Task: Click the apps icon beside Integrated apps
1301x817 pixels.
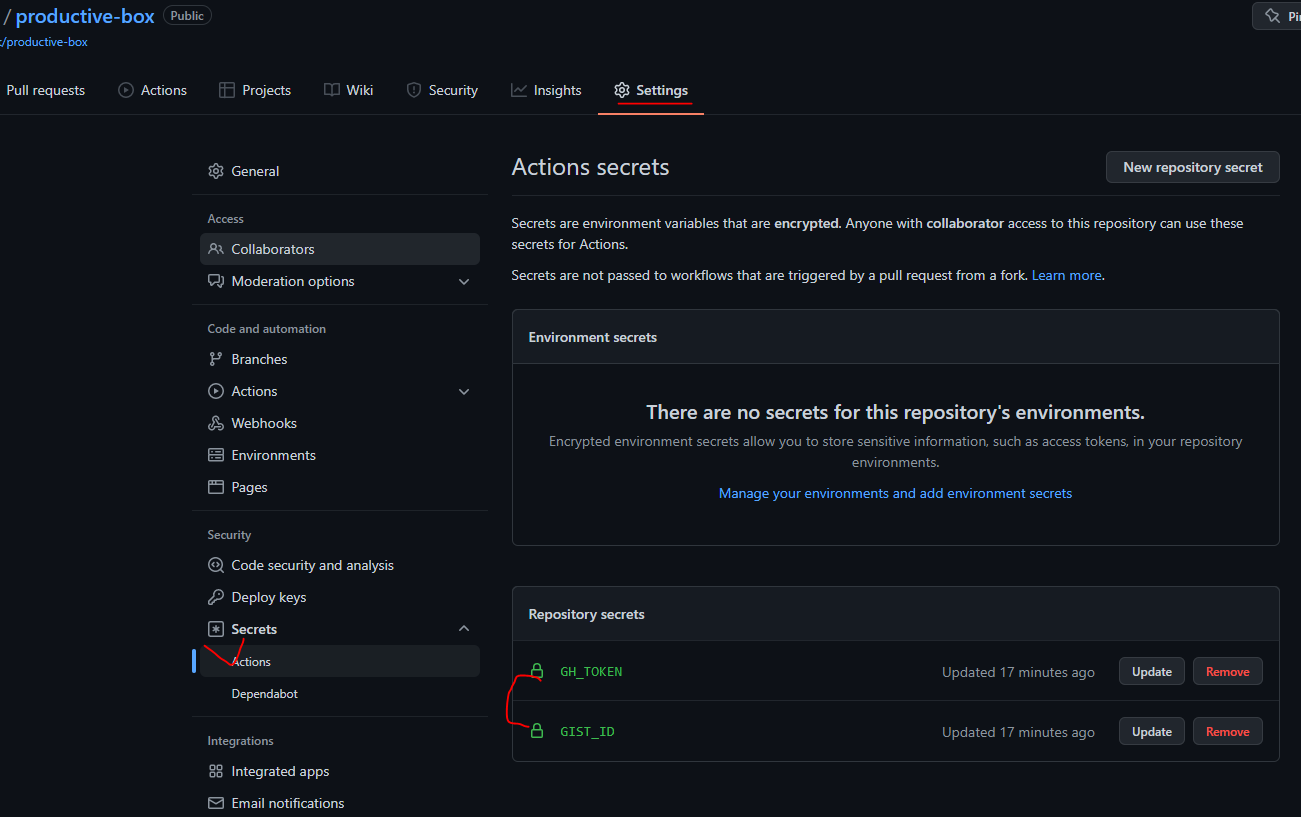Action: (216, 771)
